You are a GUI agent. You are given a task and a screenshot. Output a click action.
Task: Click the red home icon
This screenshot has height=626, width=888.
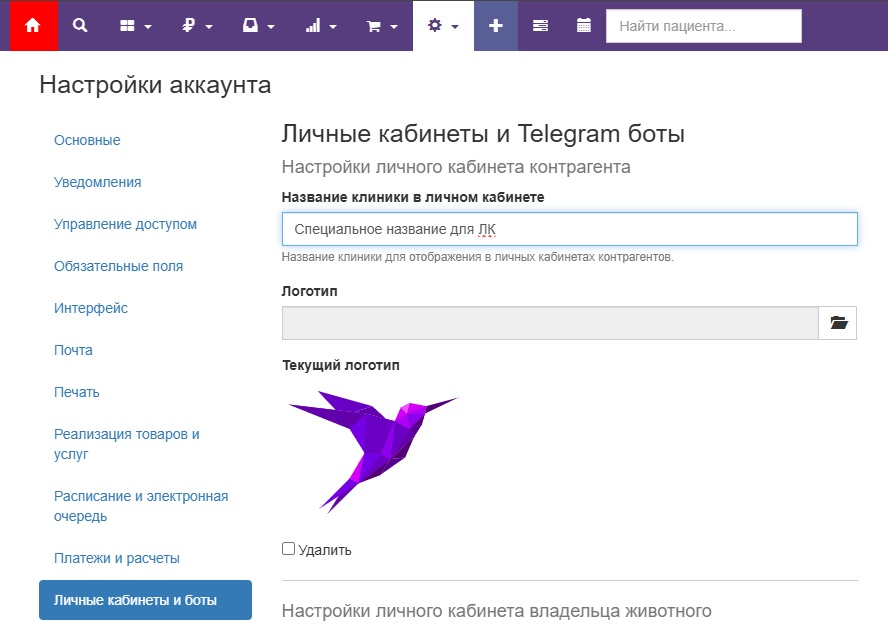33,26
